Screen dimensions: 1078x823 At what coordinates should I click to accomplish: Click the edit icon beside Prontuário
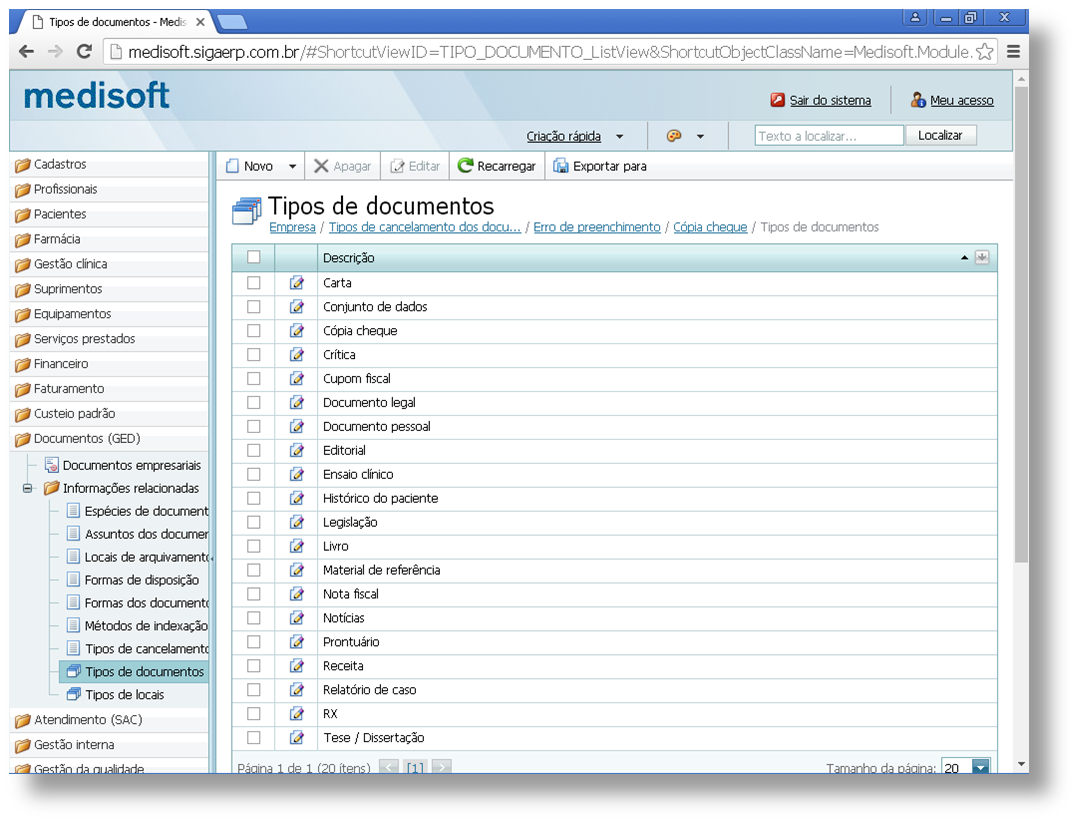pyautogui.click(x=296, y=642)
